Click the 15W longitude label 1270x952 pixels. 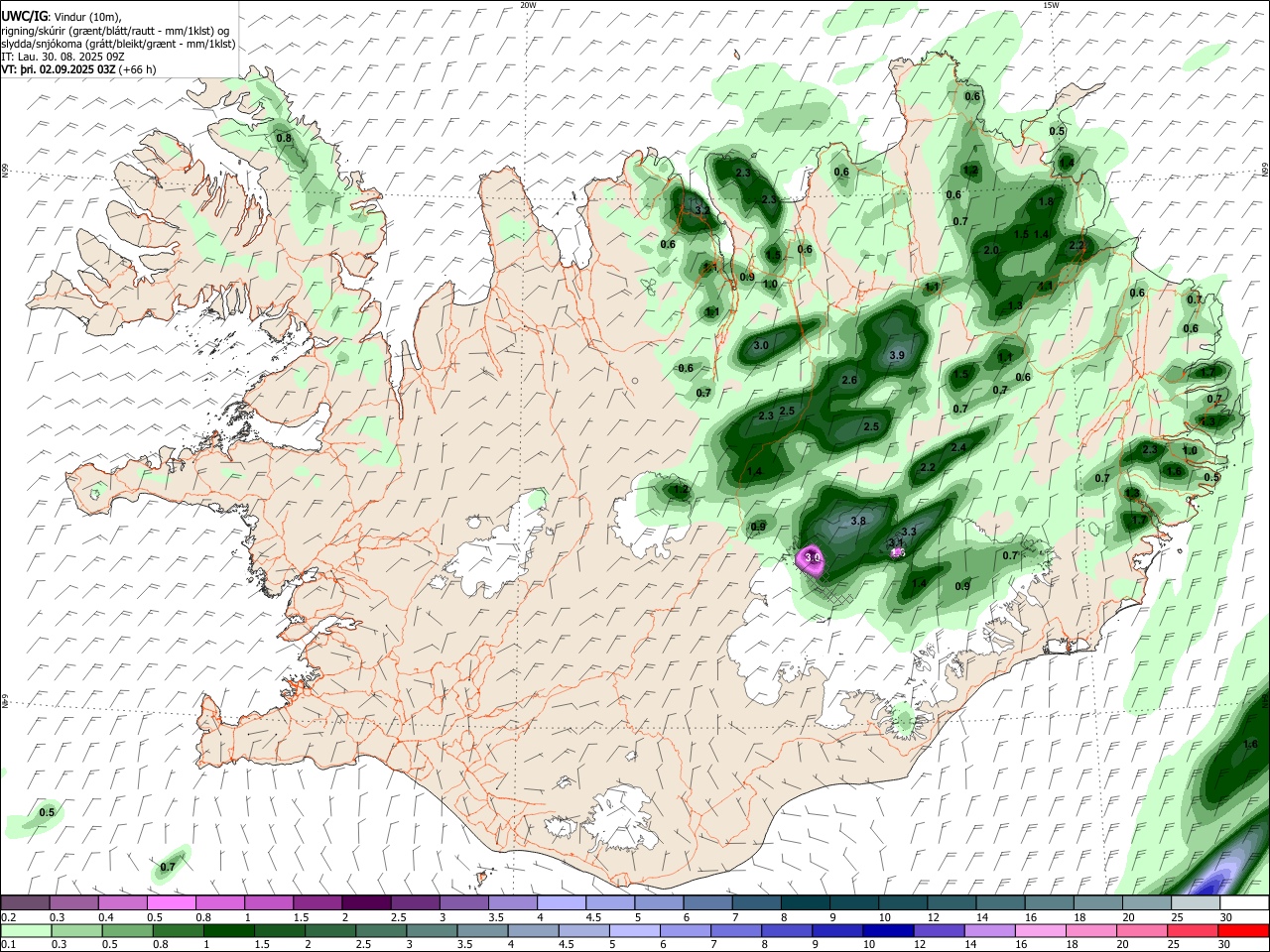pos(1051,5)
